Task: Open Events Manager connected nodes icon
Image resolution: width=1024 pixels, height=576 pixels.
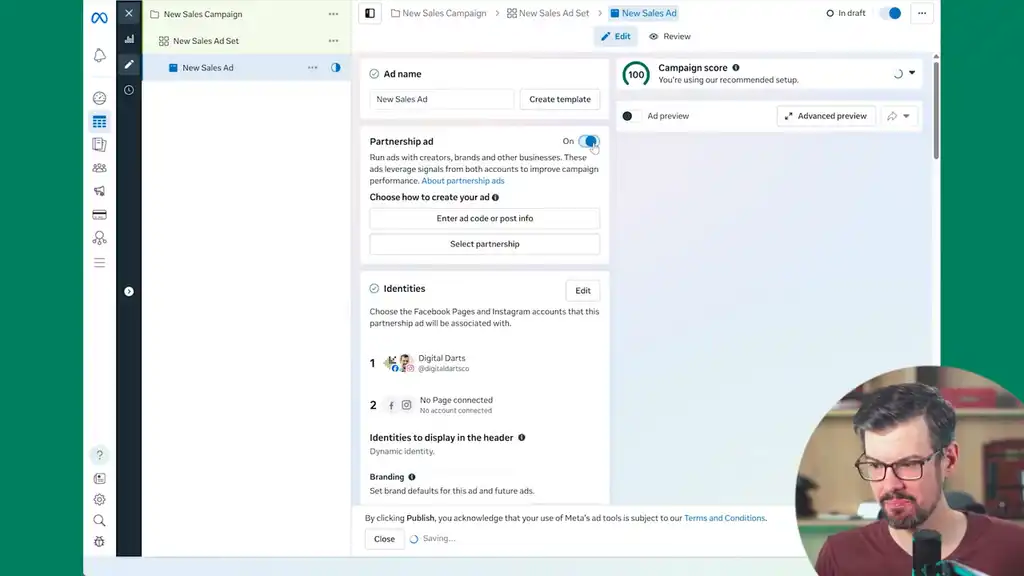Action: click(x=99, y=238)
